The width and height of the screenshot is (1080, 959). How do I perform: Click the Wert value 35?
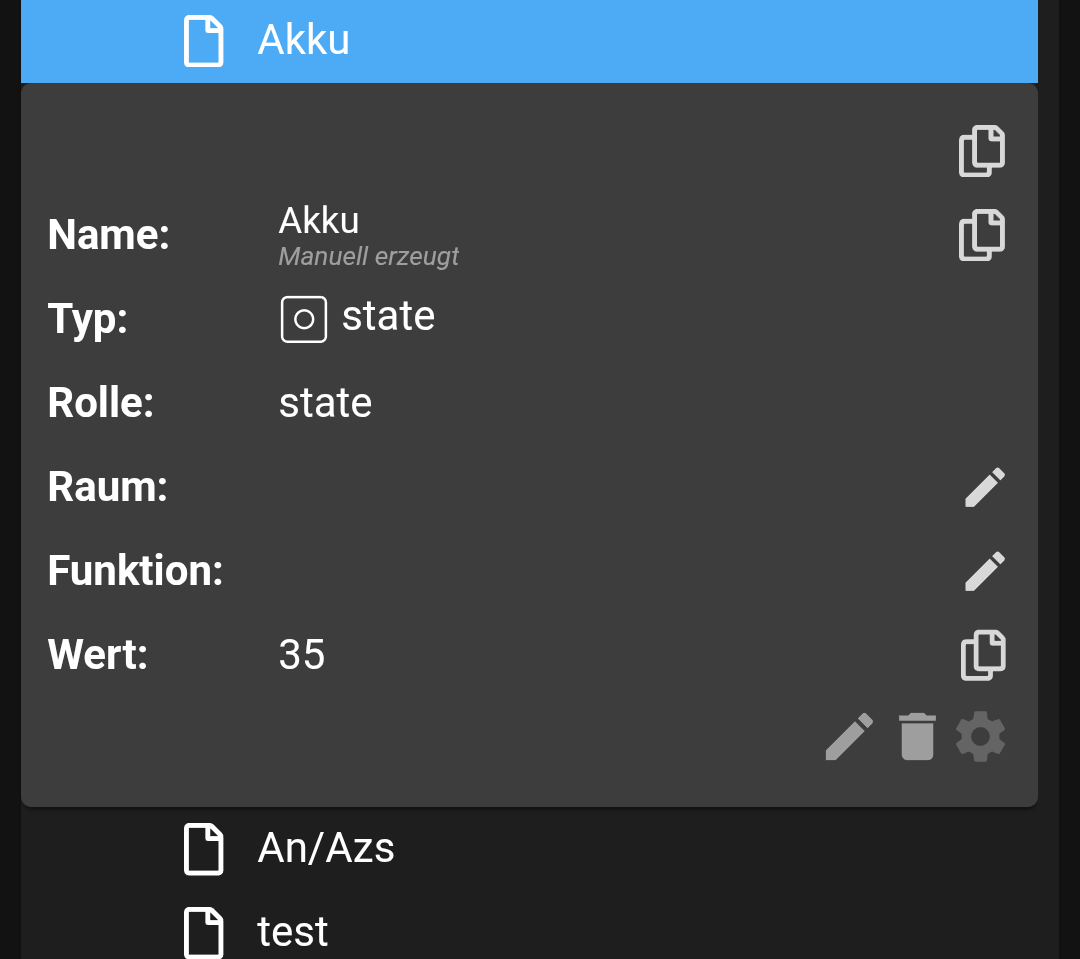[x=301, y=655]
